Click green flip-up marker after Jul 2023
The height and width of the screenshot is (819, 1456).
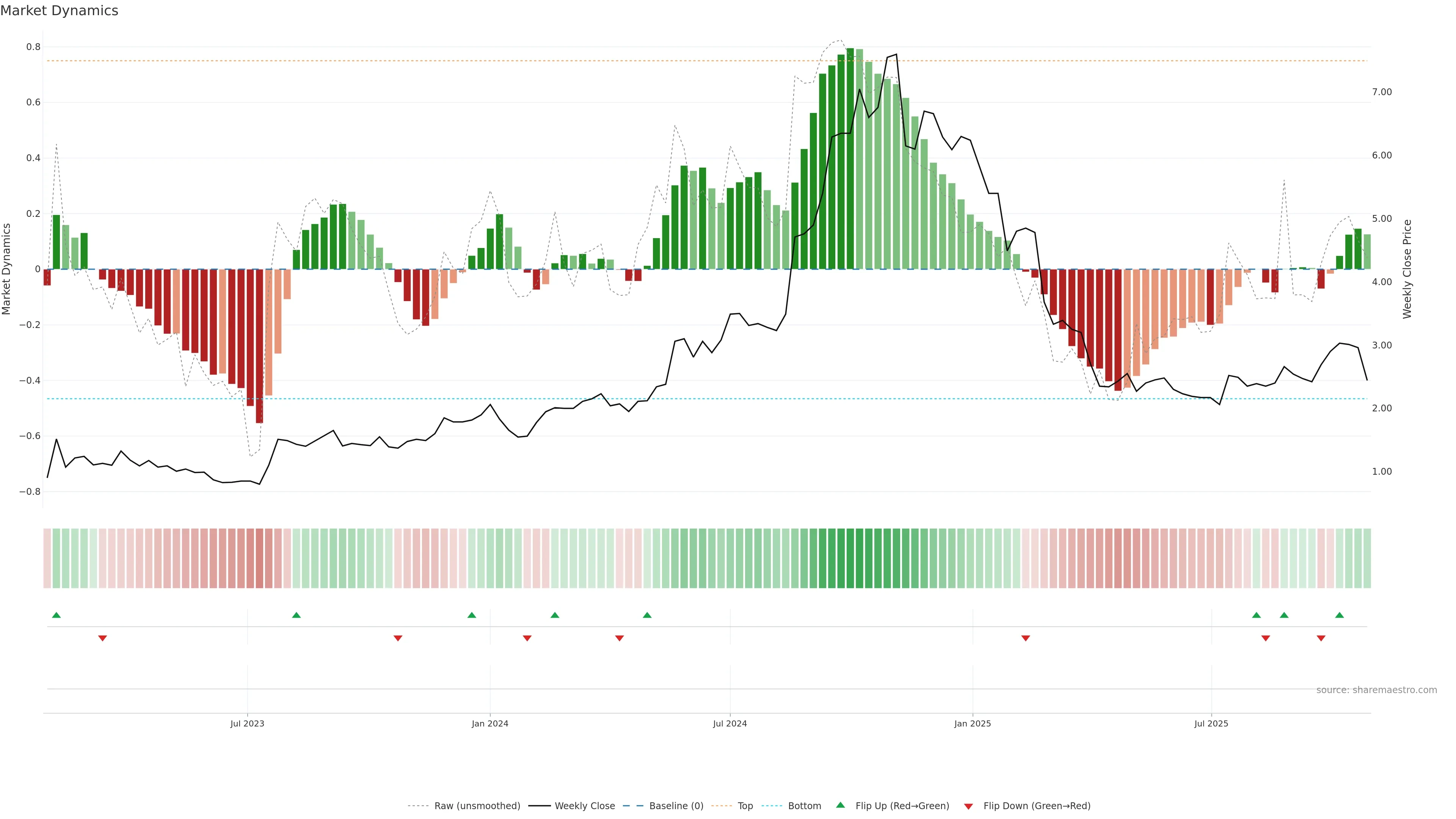click(296, 615)
